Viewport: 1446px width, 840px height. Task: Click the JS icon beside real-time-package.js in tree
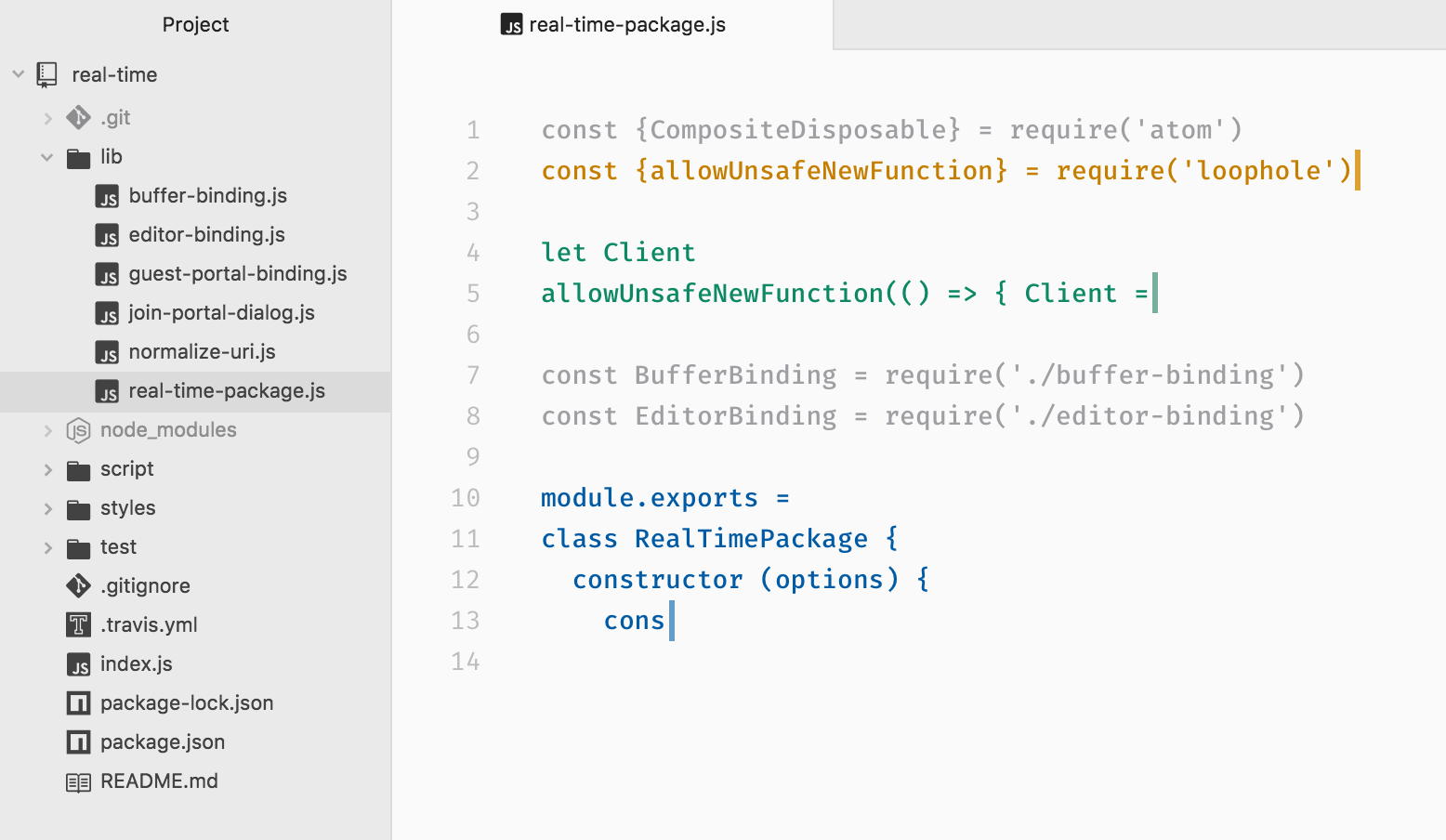coord(108,391)
